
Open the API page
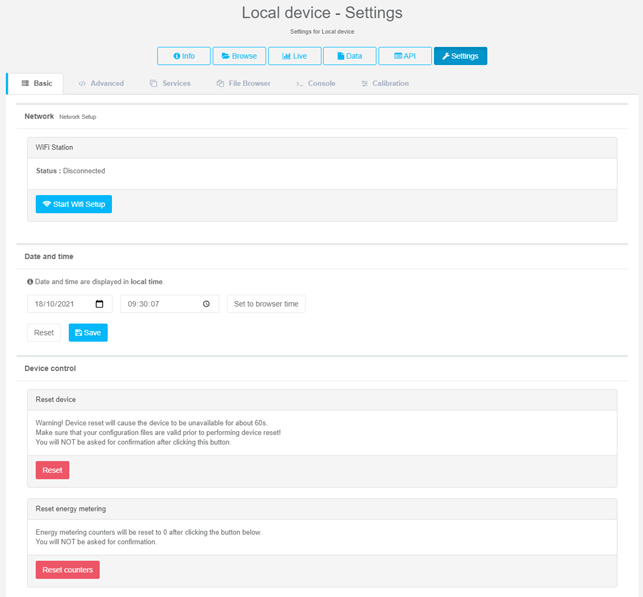(x=404, y=56)
